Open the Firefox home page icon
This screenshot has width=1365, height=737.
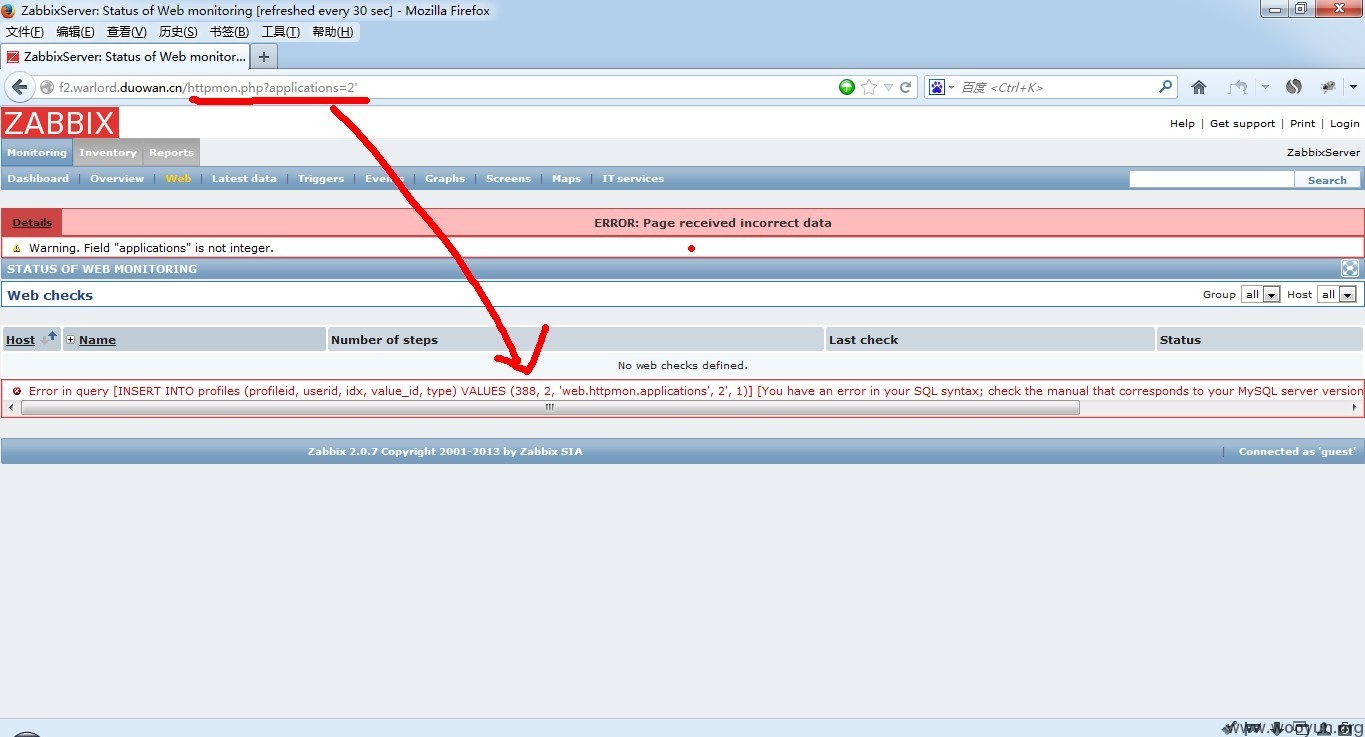click(x=1199, y=87)
